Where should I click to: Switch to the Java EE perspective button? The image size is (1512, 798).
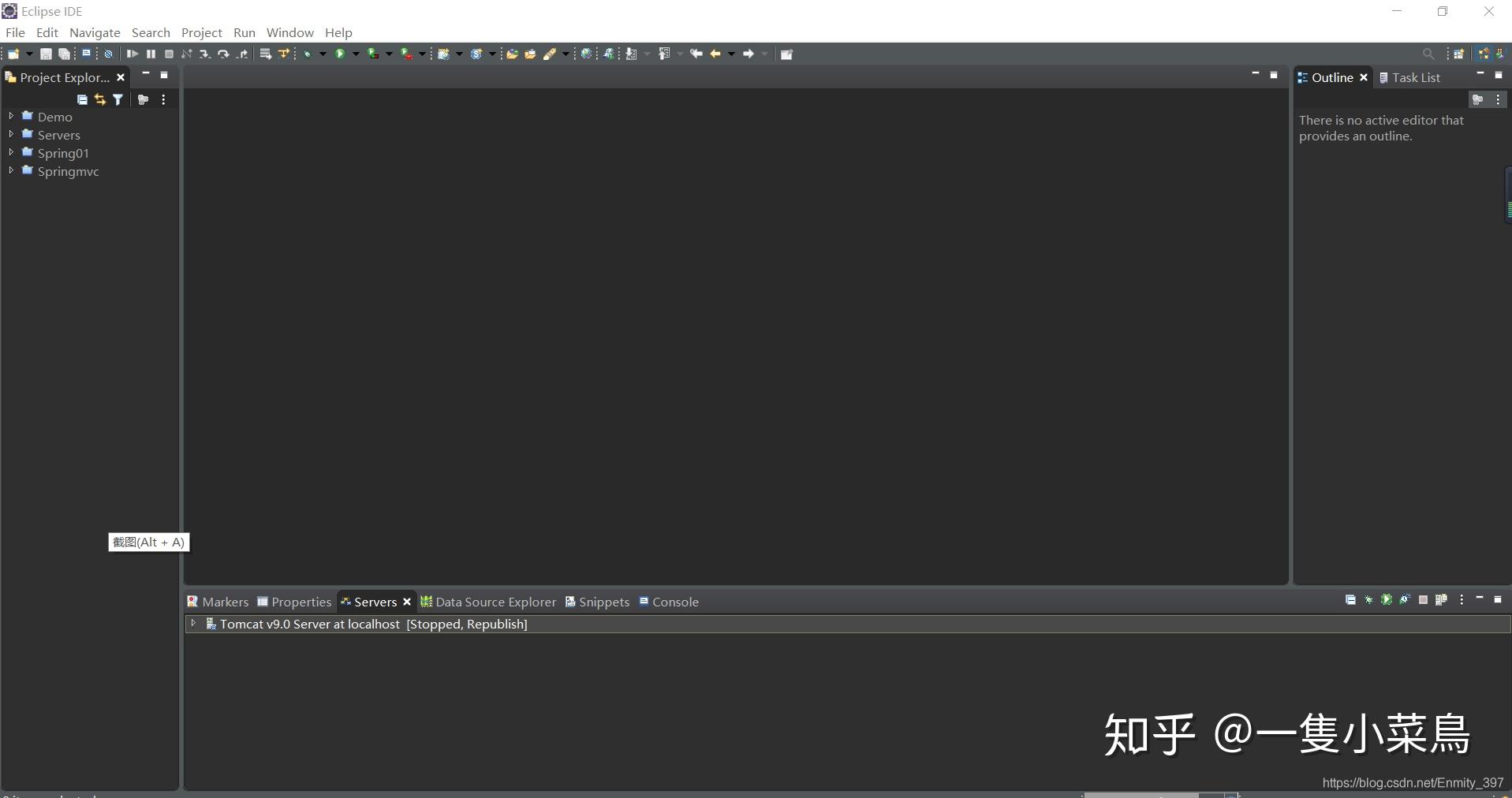(1484, 54)
